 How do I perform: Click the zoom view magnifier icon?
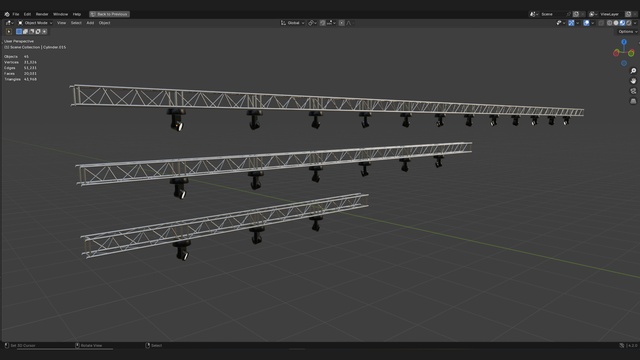coord(633,71)
